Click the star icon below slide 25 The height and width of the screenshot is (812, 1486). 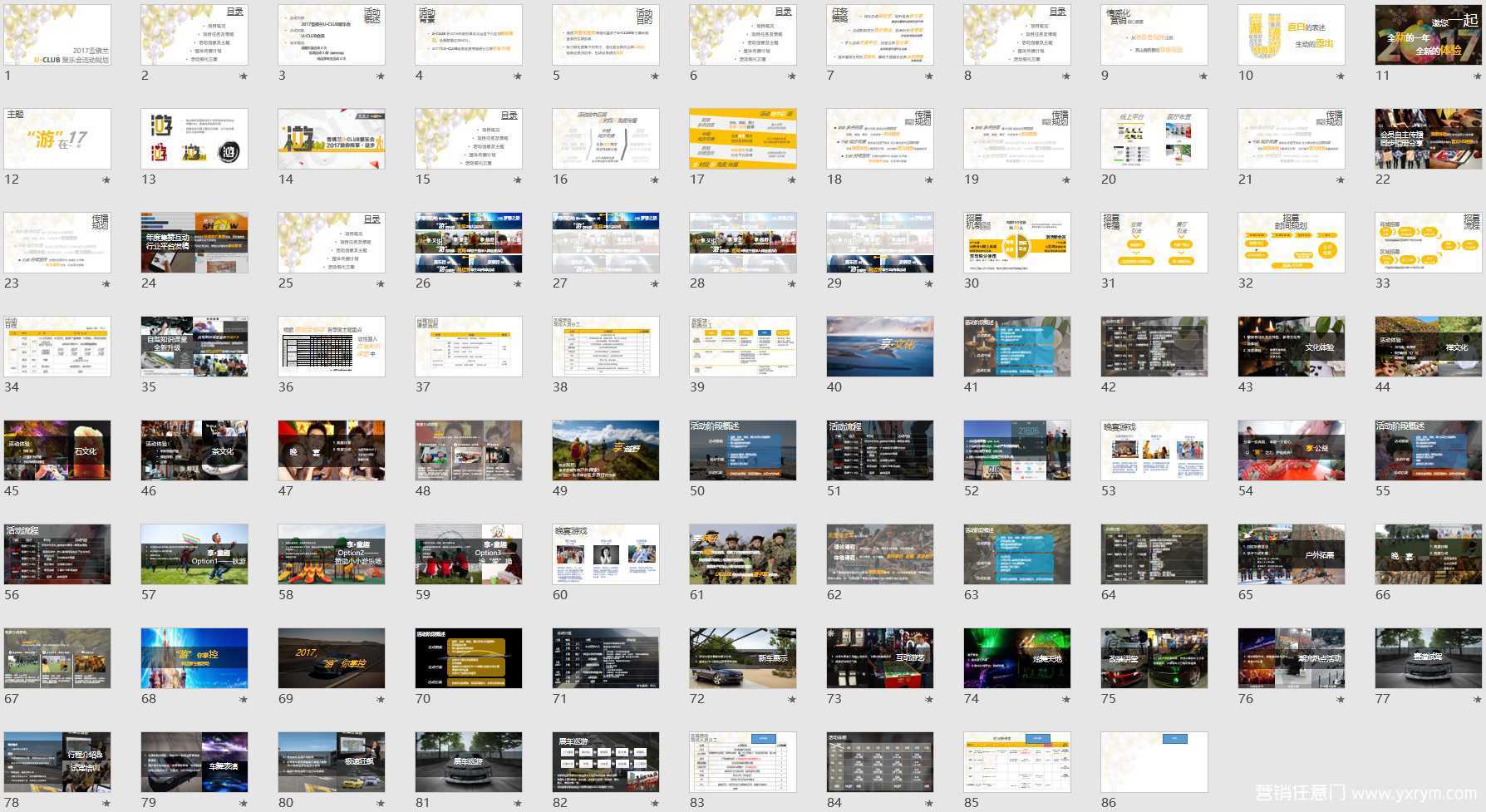point(381,284)
